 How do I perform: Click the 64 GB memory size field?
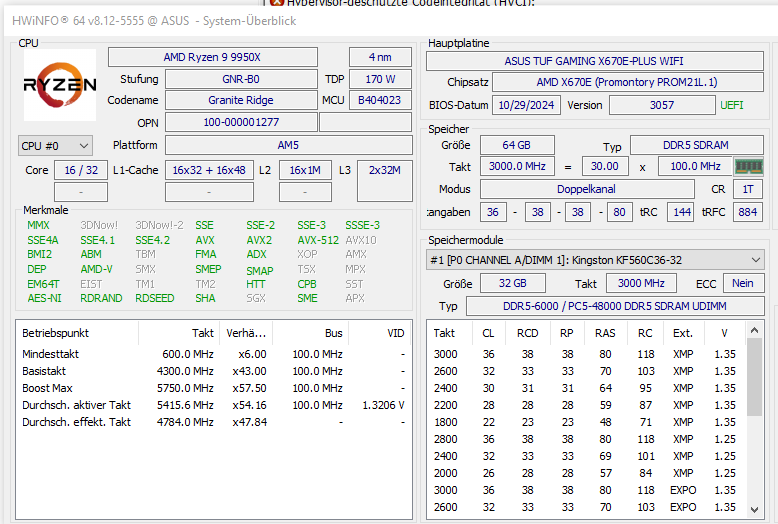517,145
